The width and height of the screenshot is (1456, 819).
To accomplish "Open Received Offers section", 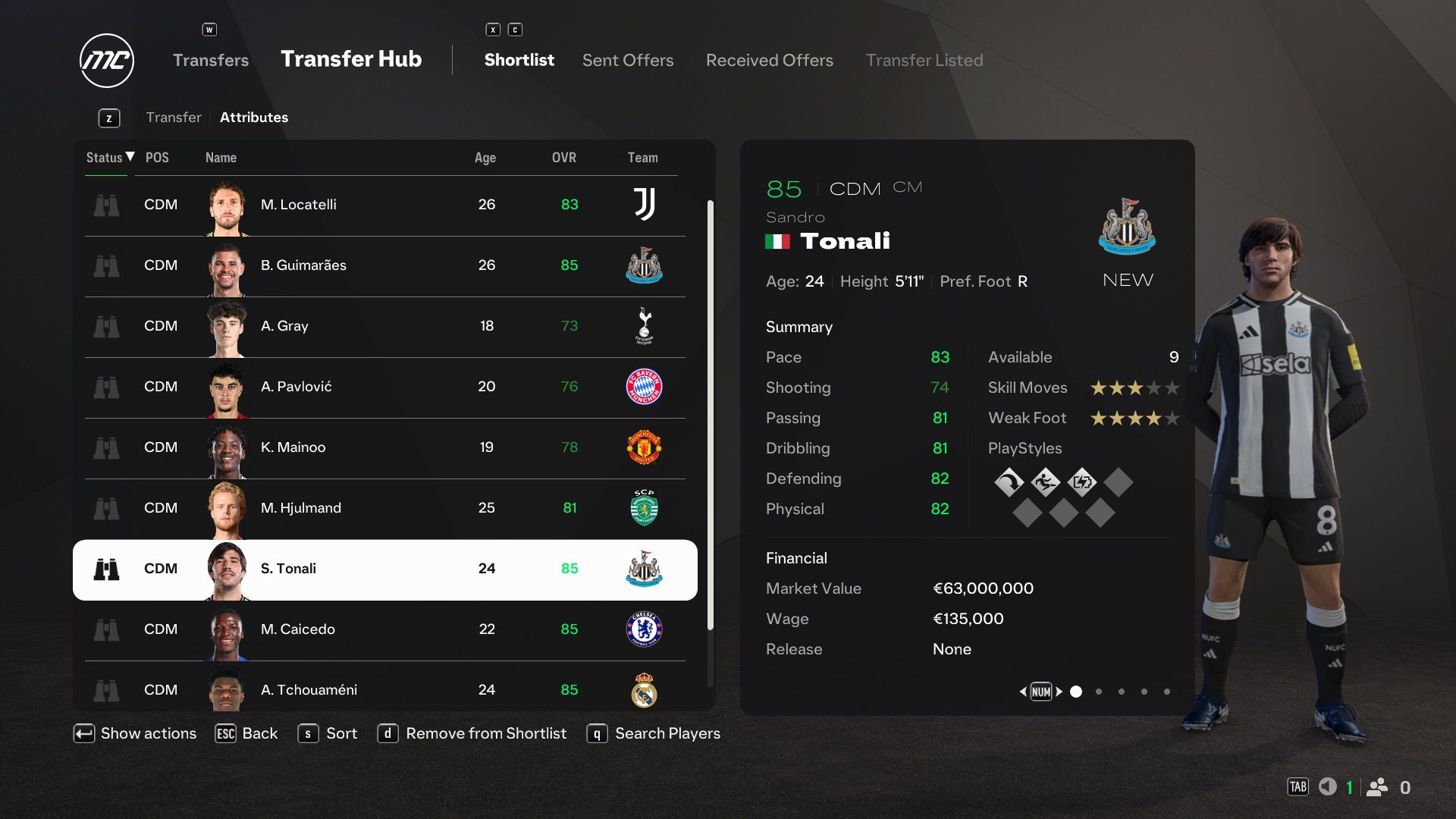I will [x=770, y=59].
